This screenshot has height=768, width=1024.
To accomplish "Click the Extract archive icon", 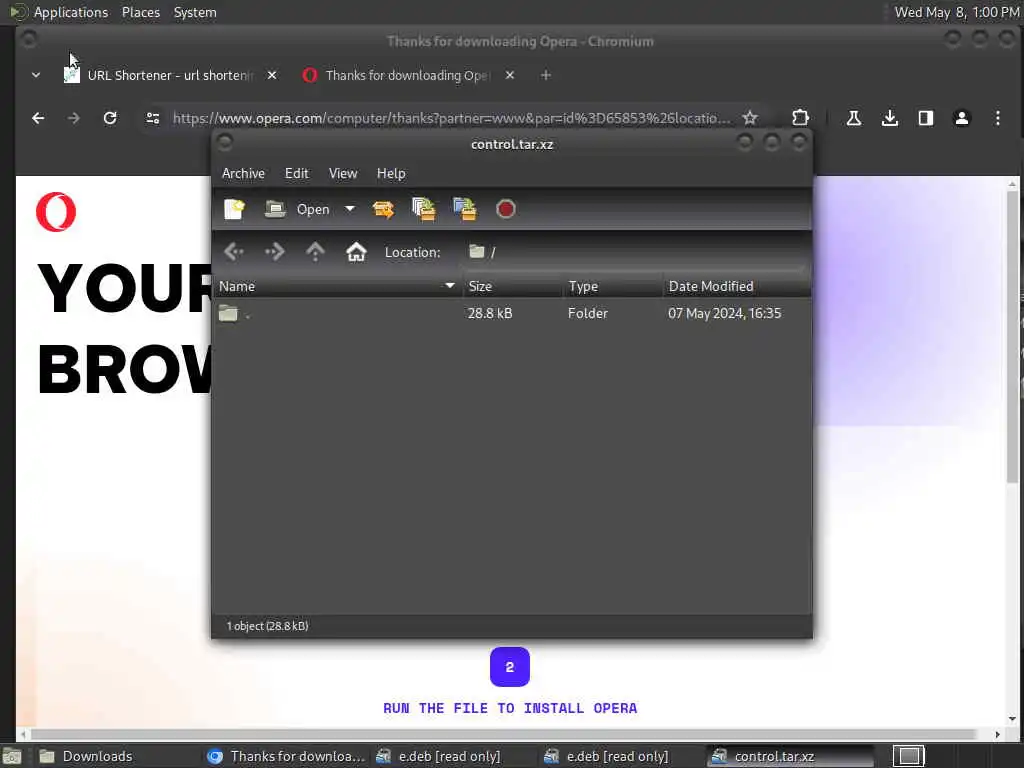I will click(383, 209).
